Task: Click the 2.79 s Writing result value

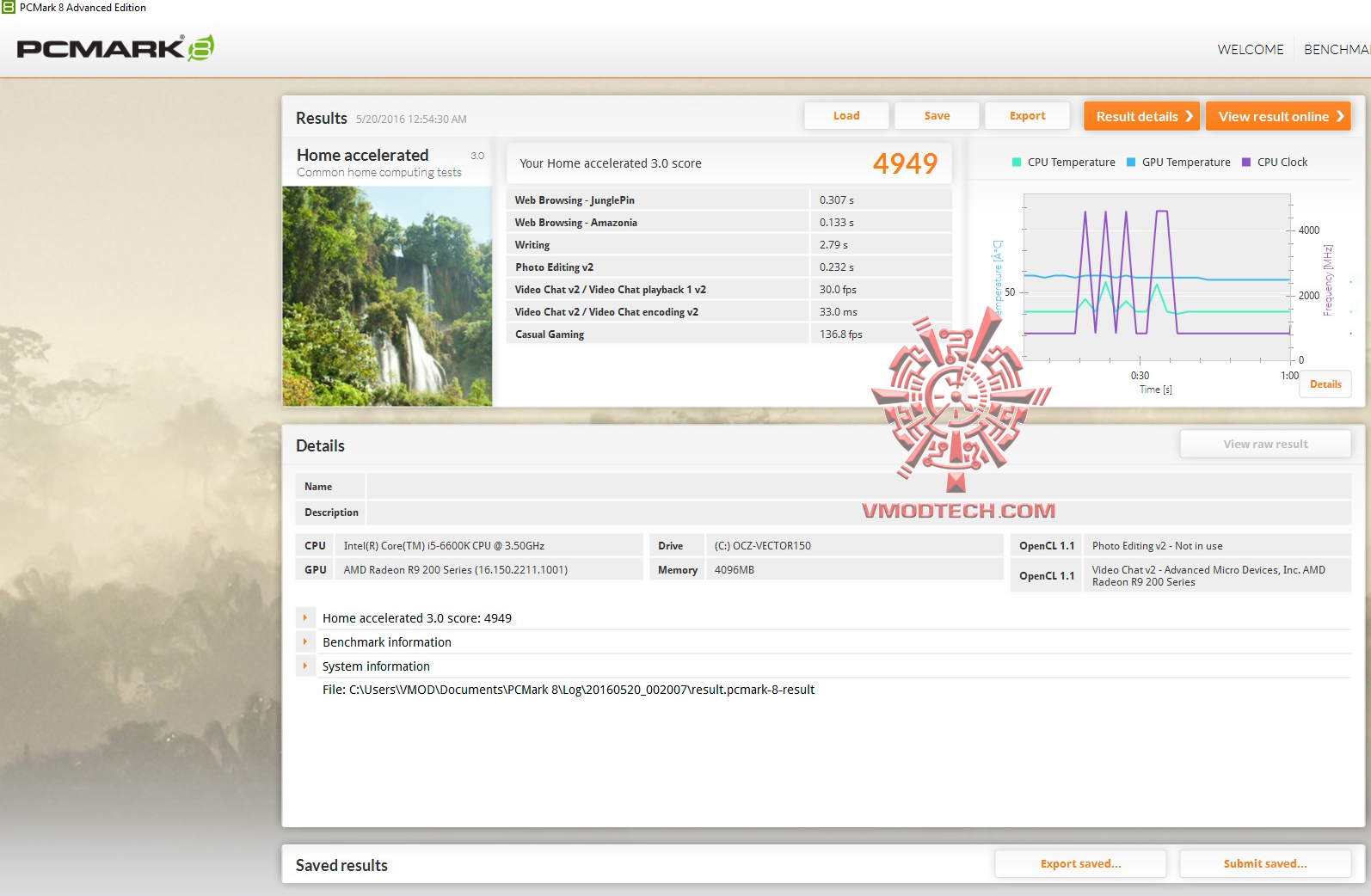Action: [833, 245]
